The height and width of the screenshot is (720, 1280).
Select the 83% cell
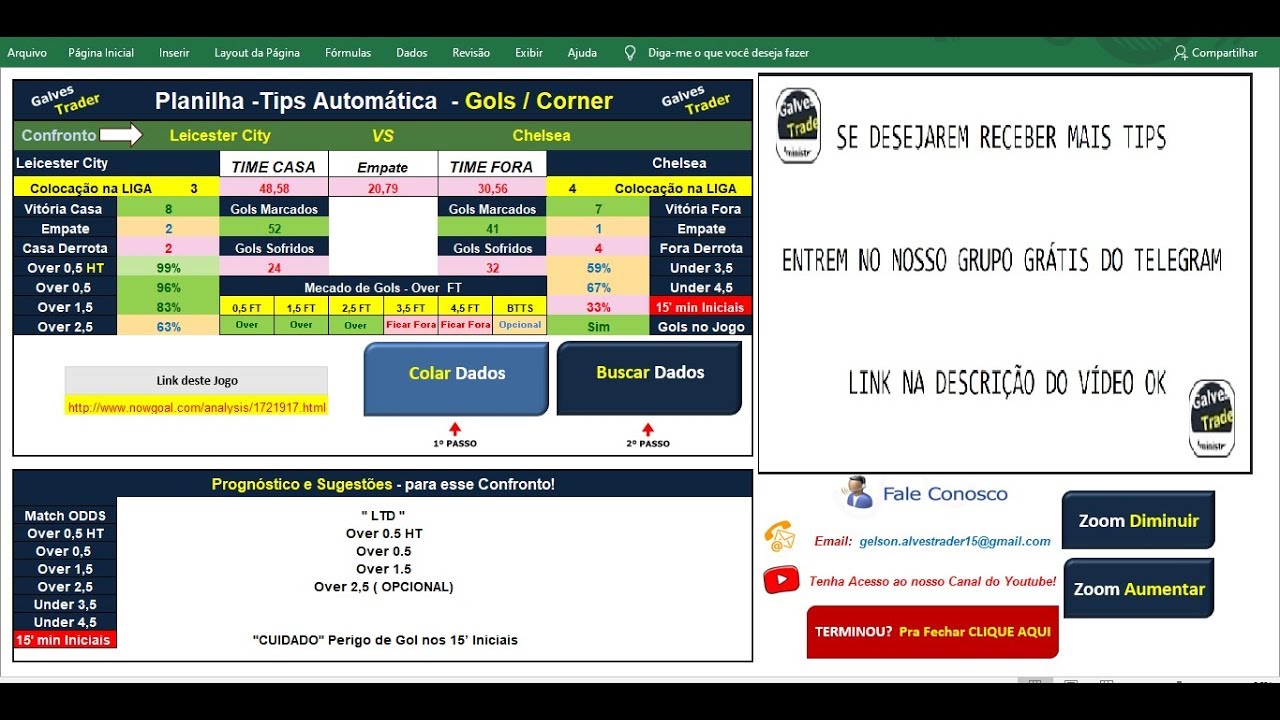[x=168, y=307]
